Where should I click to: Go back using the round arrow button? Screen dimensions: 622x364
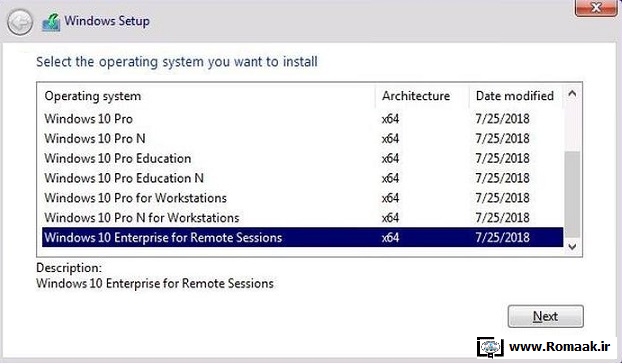[x=20, y=22]
